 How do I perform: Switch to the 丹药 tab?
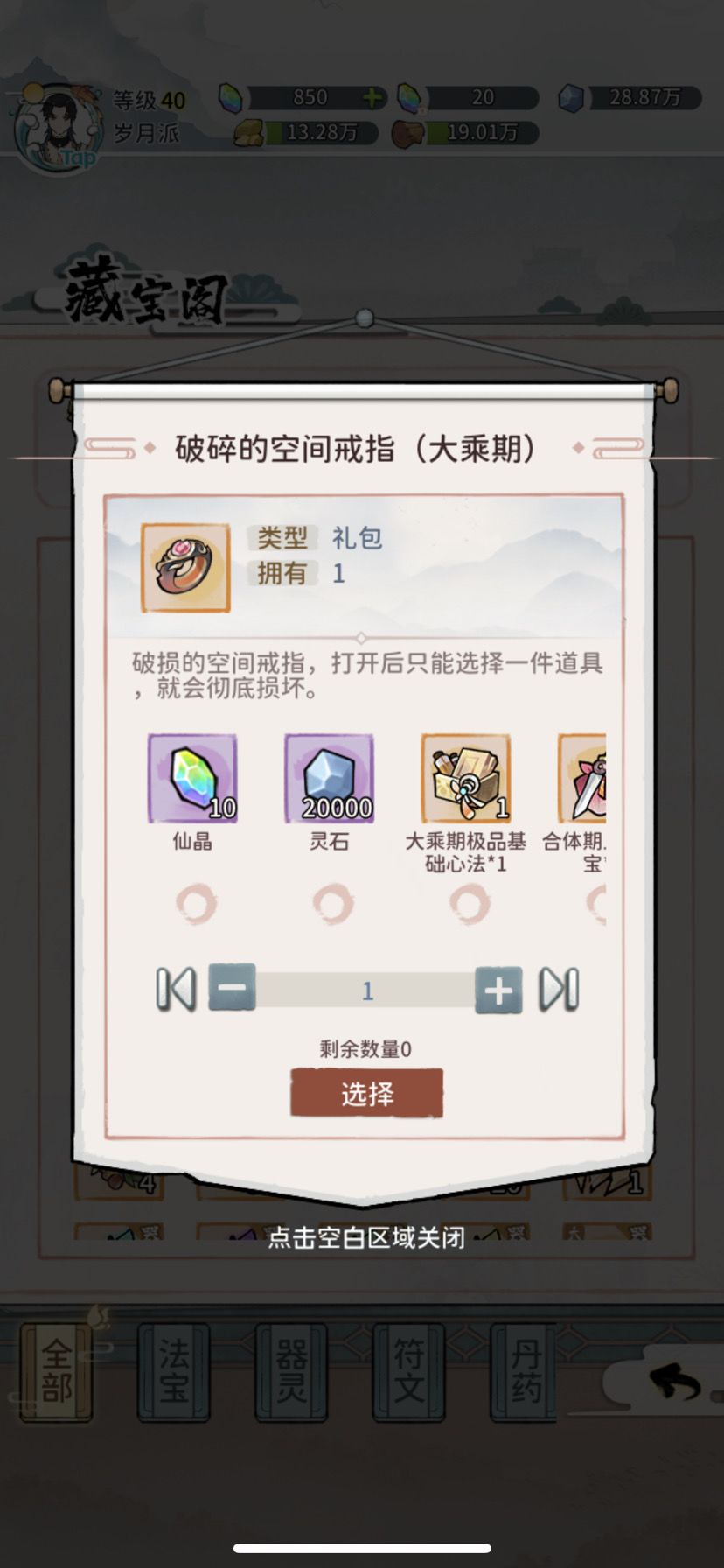click(x=524, y=1371)
